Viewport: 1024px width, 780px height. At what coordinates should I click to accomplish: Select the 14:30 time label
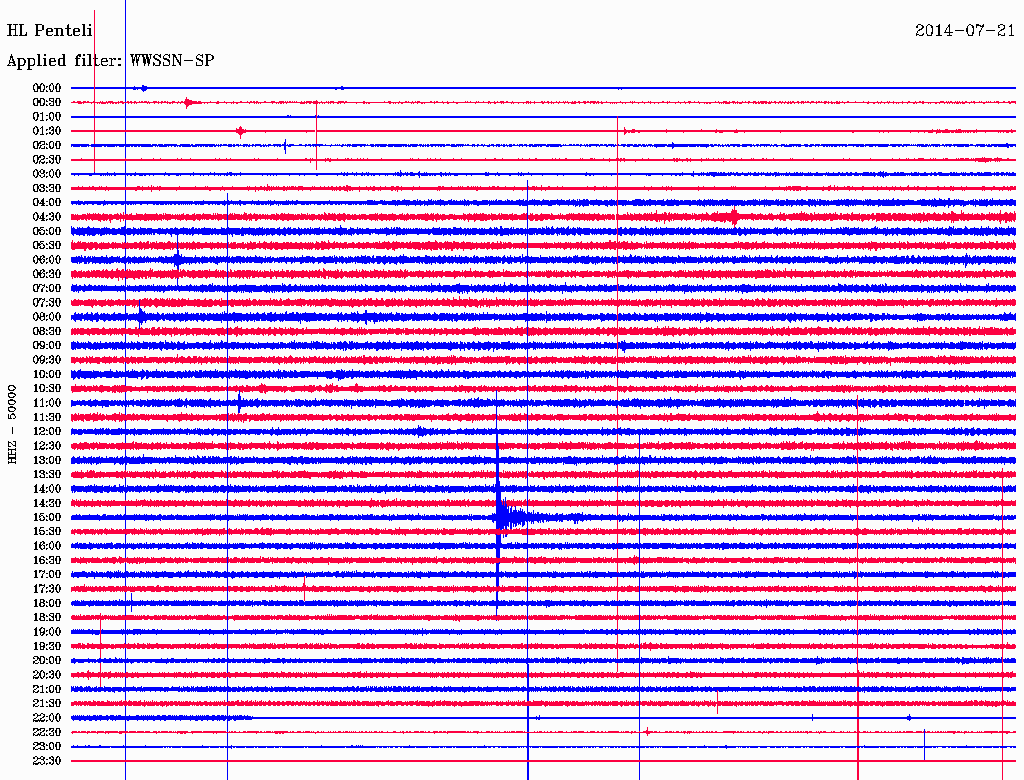coord(46,503)
